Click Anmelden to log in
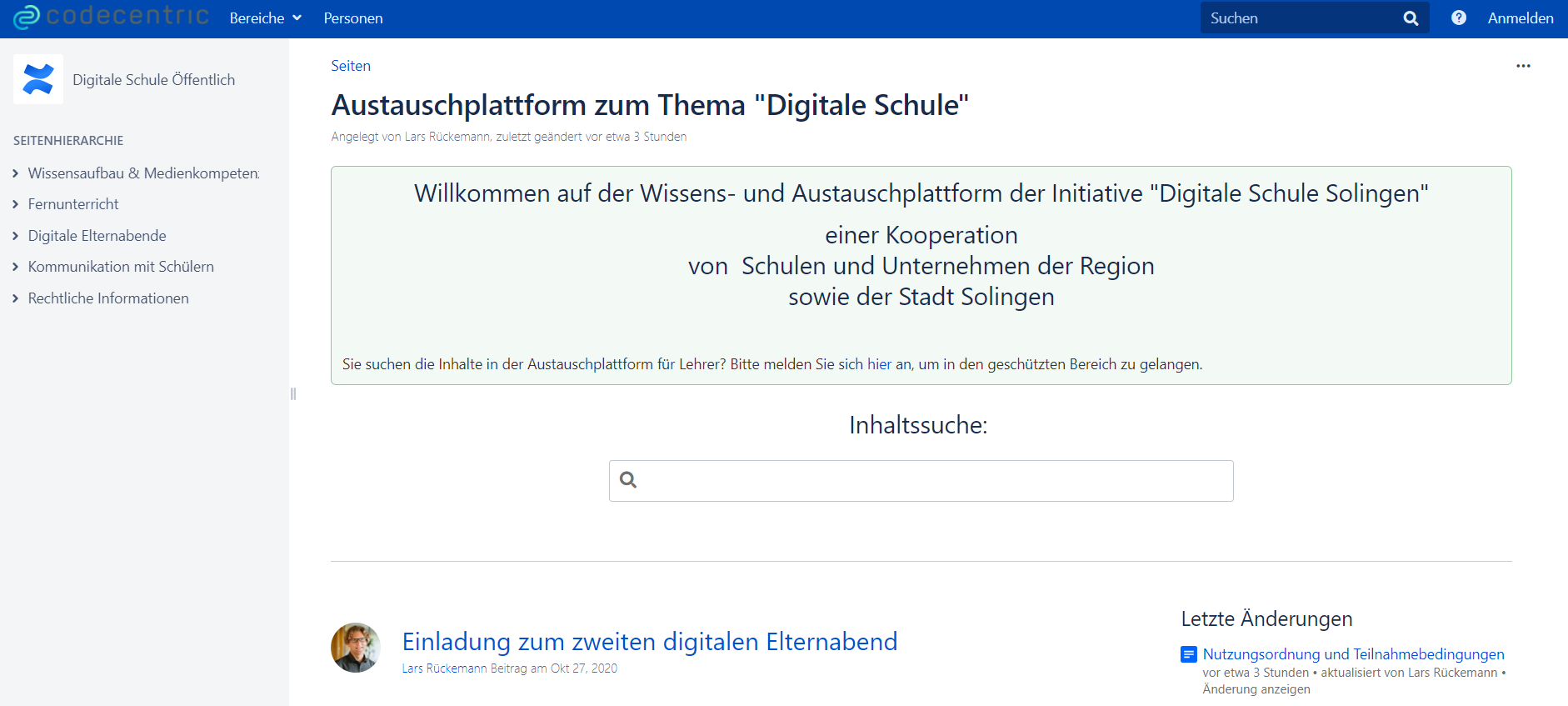This screenshot has height=706, width=1568. click(1521, 18)
